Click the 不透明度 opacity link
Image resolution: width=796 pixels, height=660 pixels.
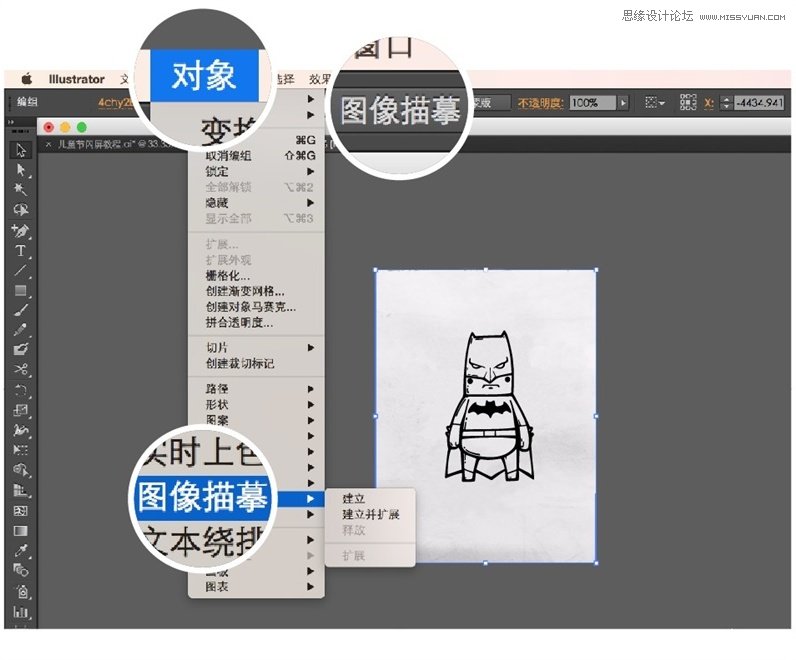coord(540,103)
